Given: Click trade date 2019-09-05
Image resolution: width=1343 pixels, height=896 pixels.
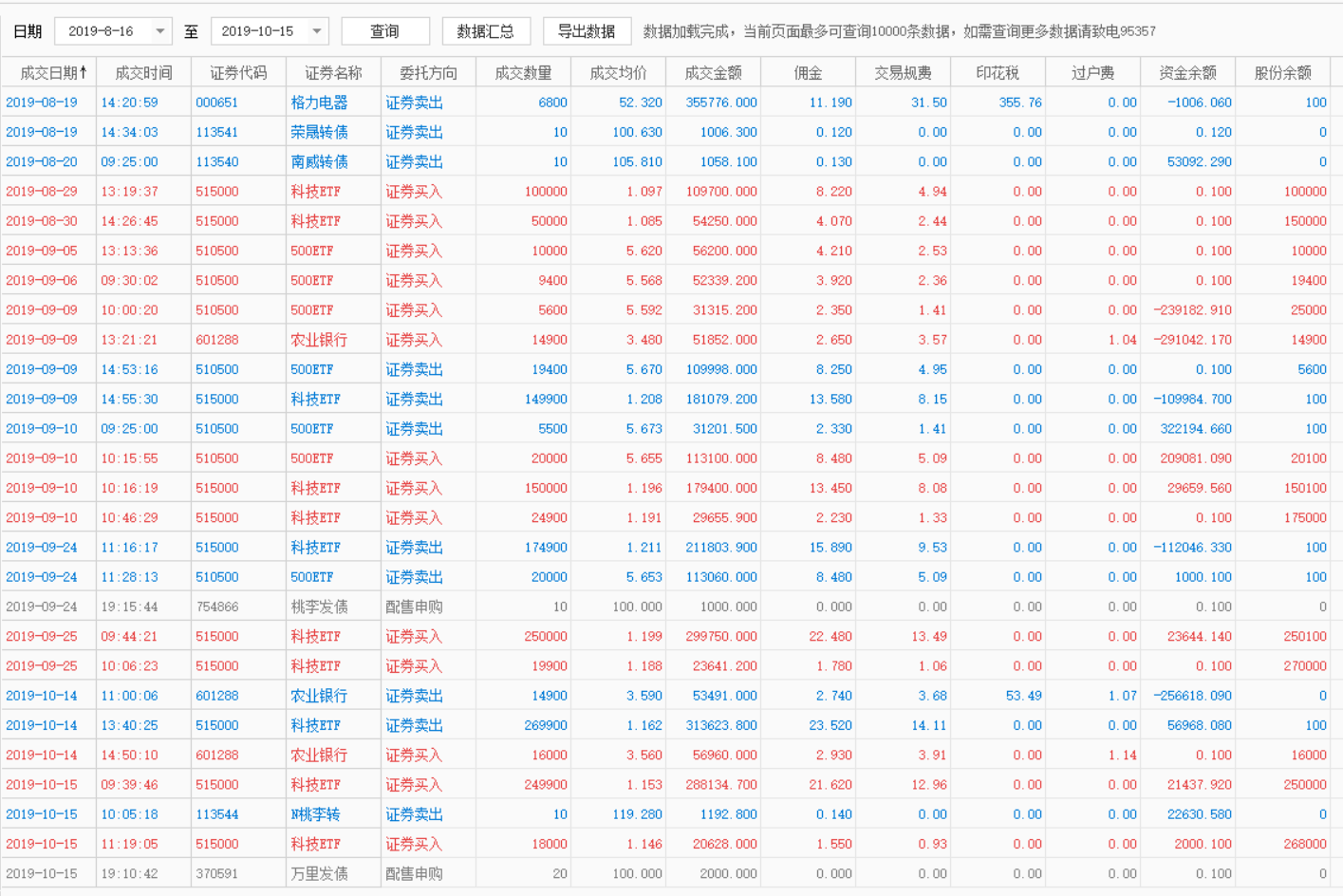Looking at the screenshot, I should (42, 251).
